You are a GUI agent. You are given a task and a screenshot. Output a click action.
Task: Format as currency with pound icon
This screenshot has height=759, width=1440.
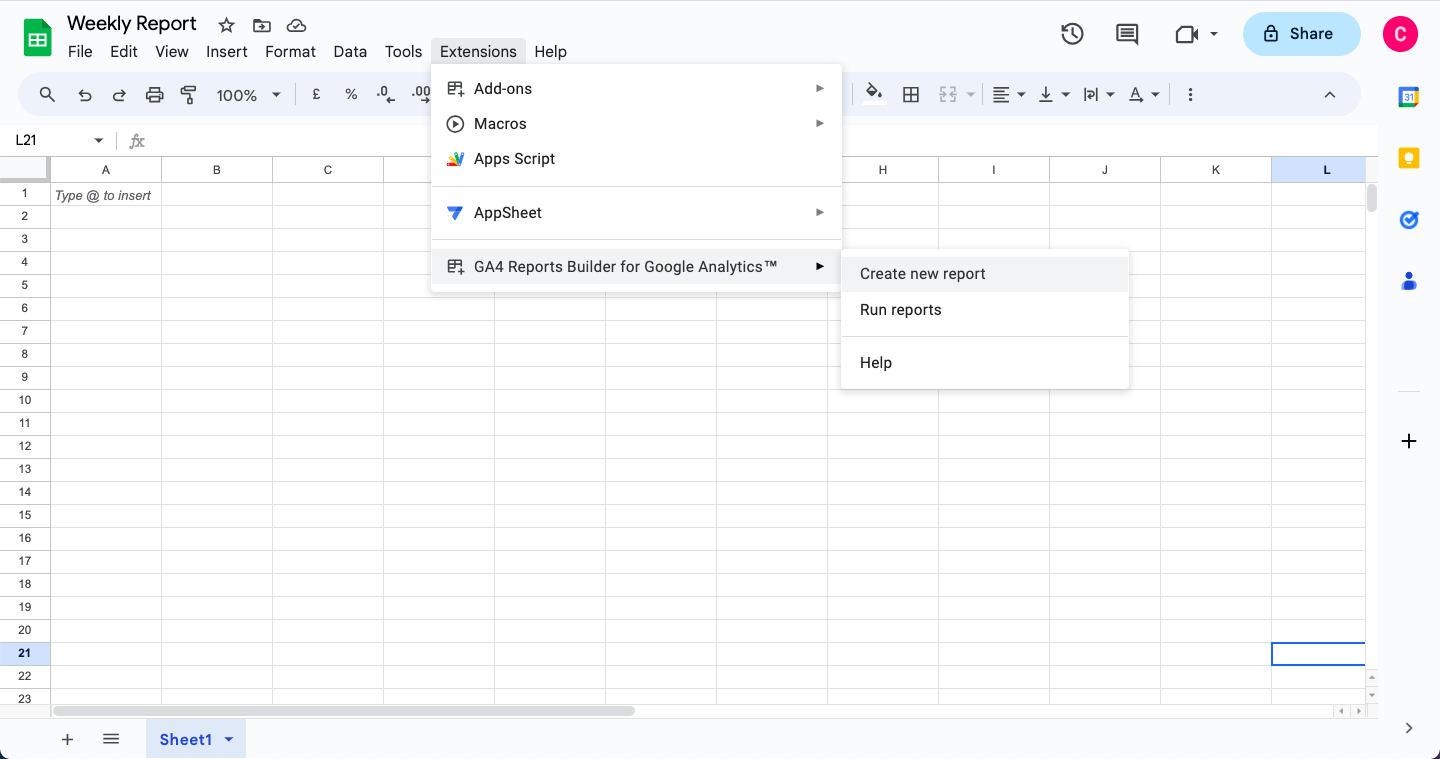pyautogui.click(x=316, y=94)
